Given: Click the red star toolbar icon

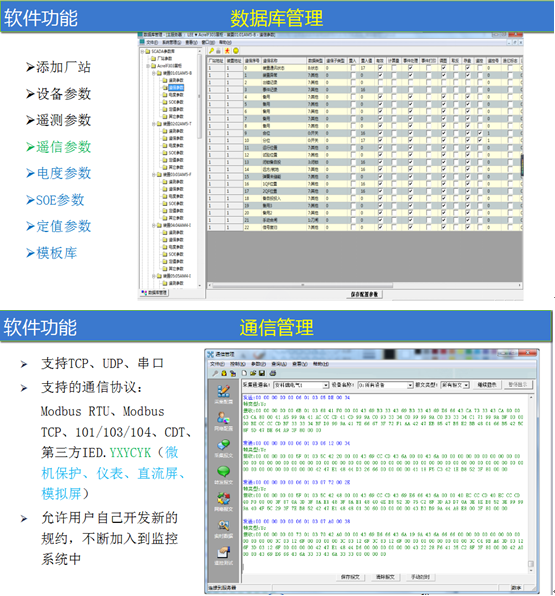Looking at the screenshot, I should [x=227, y=51].
